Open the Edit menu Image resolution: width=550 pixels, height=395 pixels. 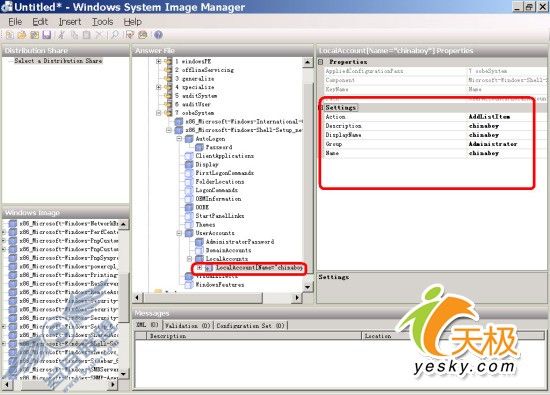coord(40,22)
